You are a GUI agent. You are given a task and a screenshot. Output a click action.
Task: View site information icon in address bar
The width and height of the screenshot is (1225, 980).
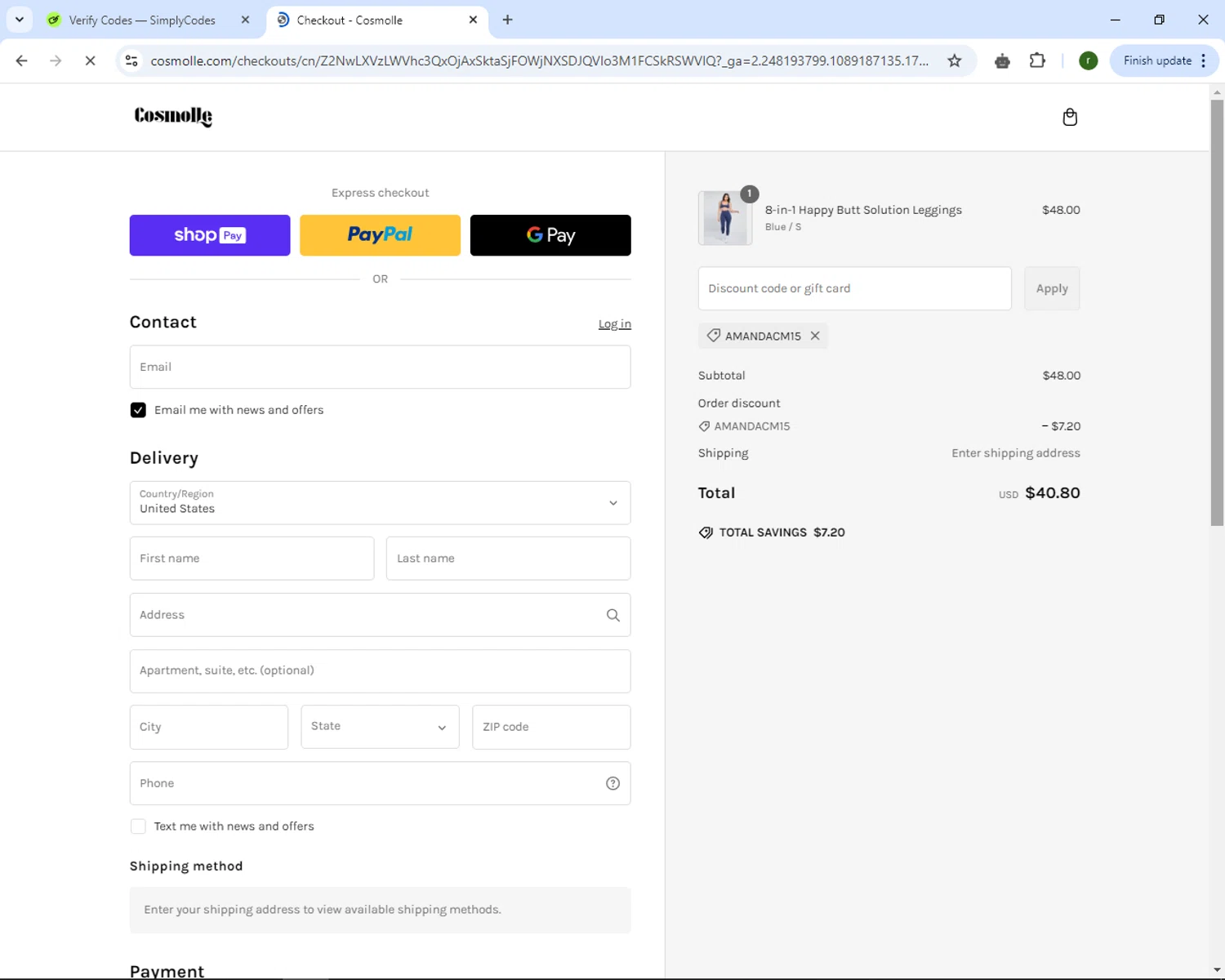tap(131, 60)
